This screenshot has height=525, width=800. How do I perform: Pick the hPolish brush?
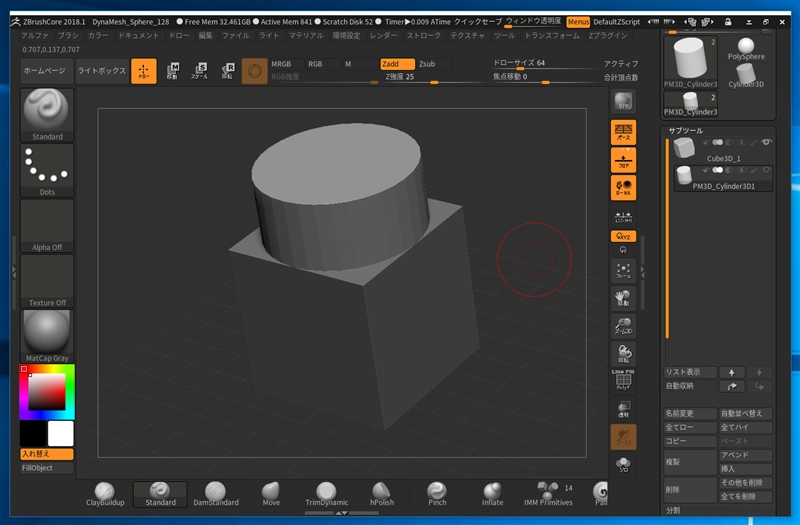[x=382, y=494]
